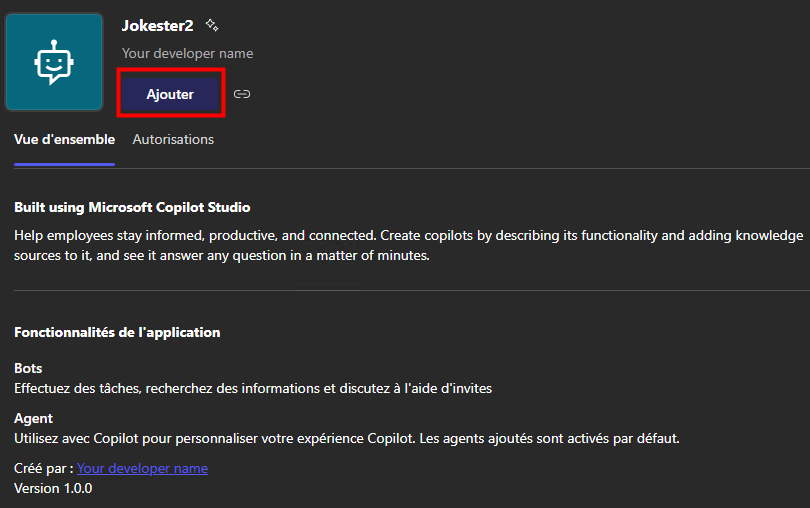
Task: Click the Agent feature label
Action: pos(33,418)
